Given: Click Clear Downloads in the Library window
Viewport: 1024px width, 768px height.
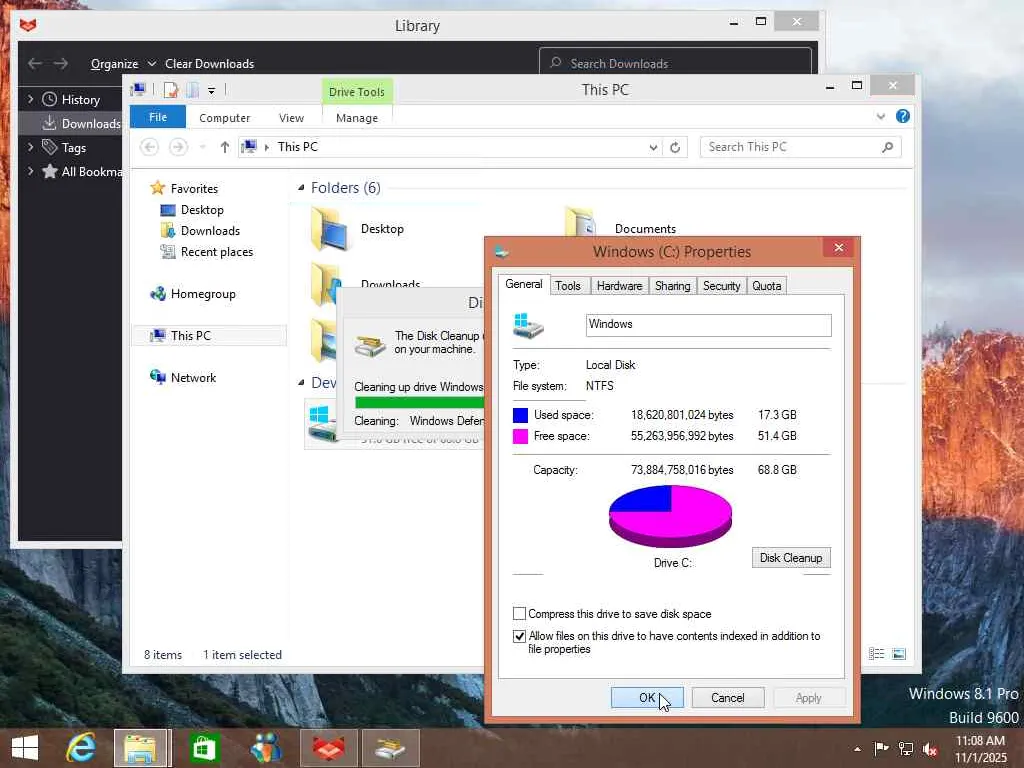Looking at the screenshot, I should 210,64.
